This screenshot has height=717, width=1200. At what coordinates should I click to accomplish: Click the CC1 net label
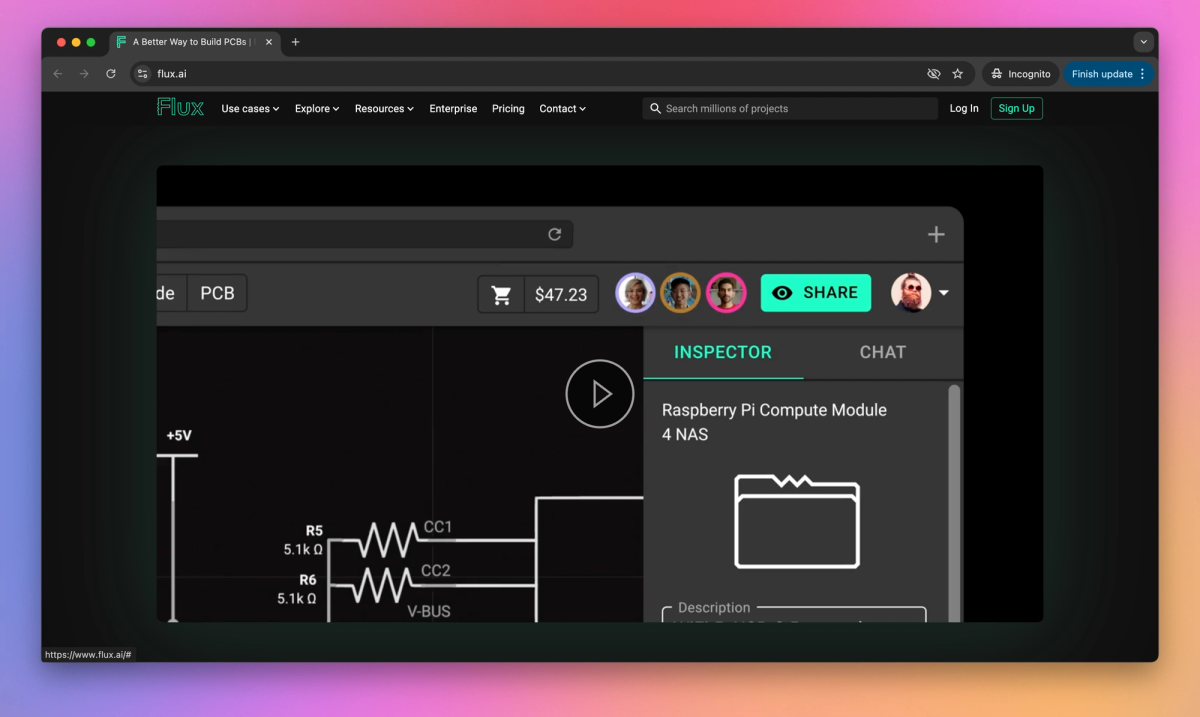pos(438,526)
